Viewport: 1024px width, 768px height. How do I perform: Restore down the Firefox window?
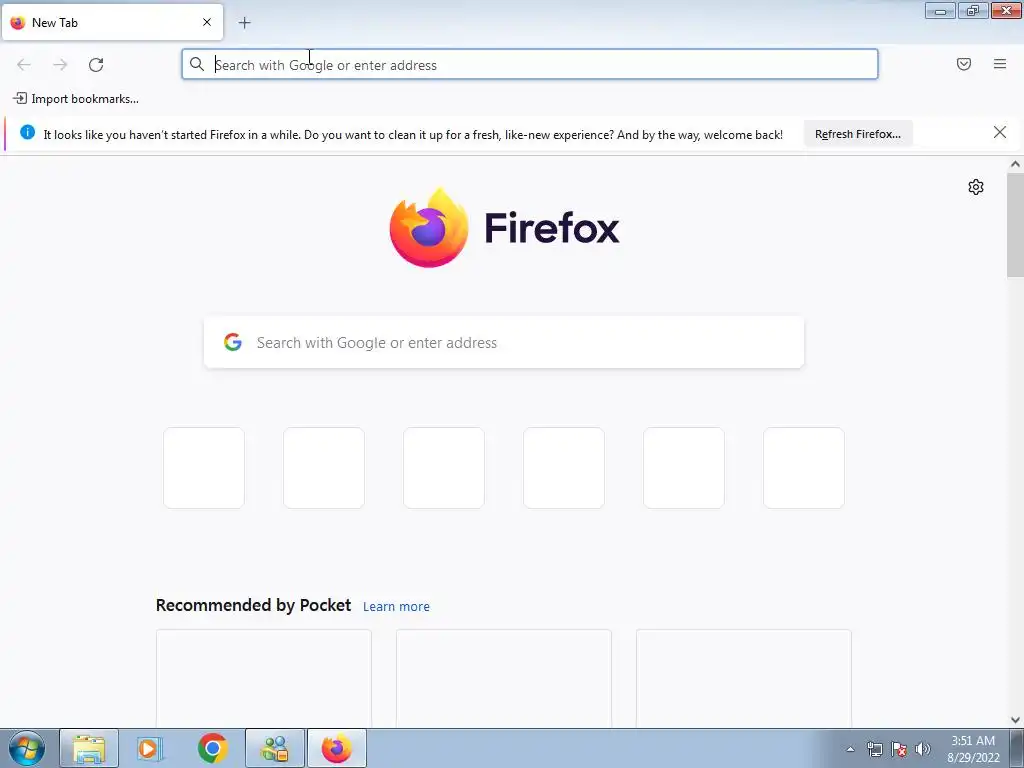[x=973, y=10]
